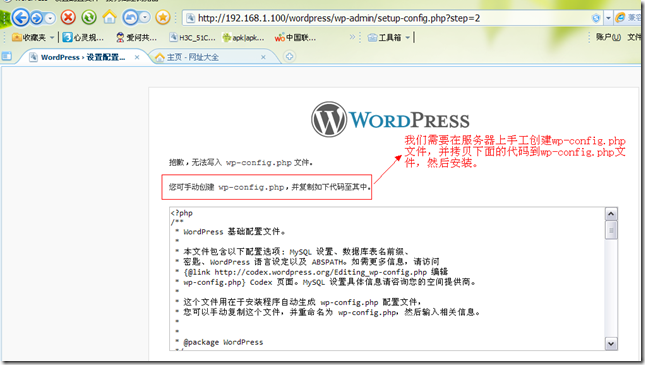Click the code box scrollbar thumb
The width and height of the screenshot is (645, 365).
[611, 230]
